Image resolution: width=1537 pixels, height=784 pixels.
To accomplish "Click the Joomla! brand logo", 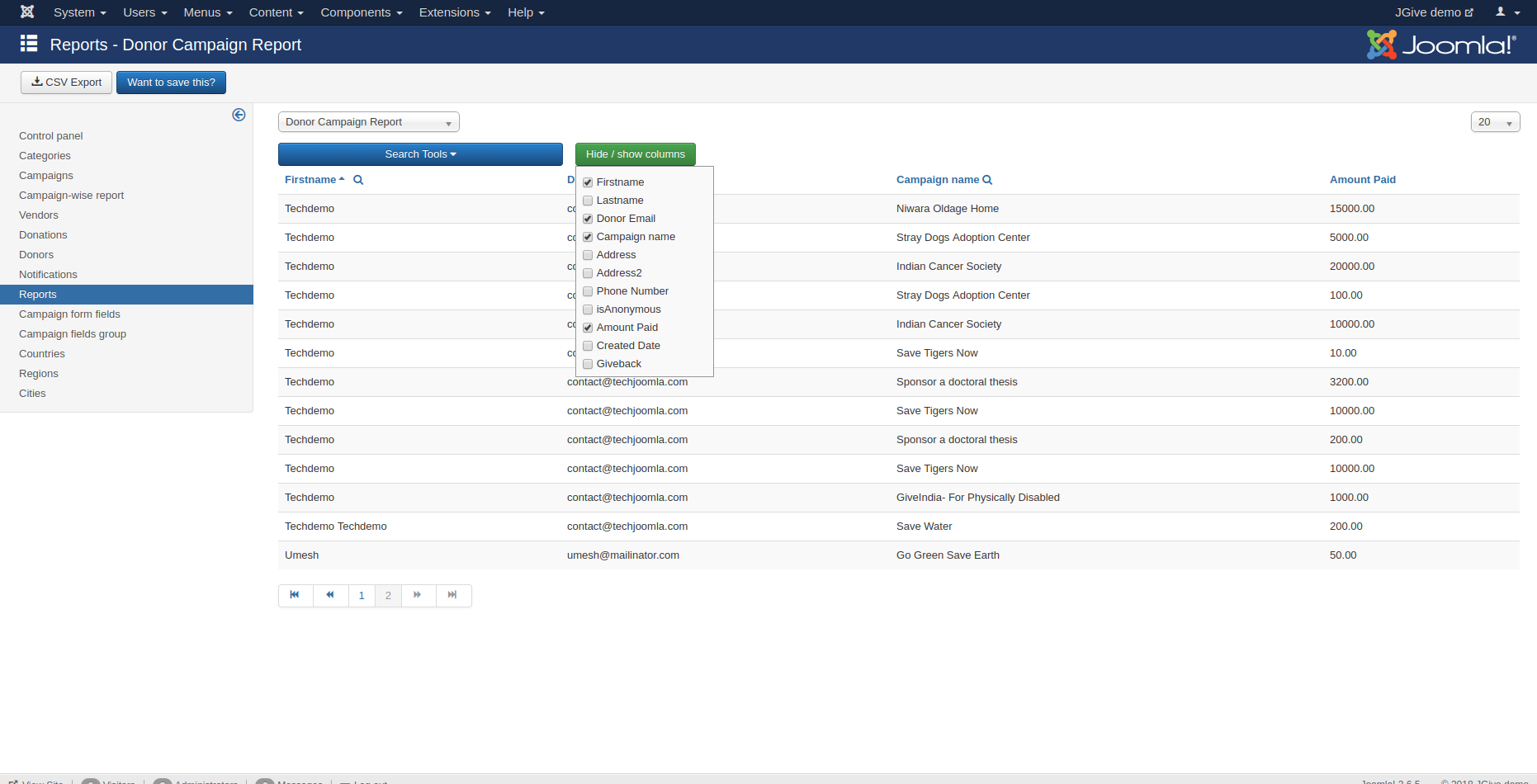I will (x=1441, y=45).
